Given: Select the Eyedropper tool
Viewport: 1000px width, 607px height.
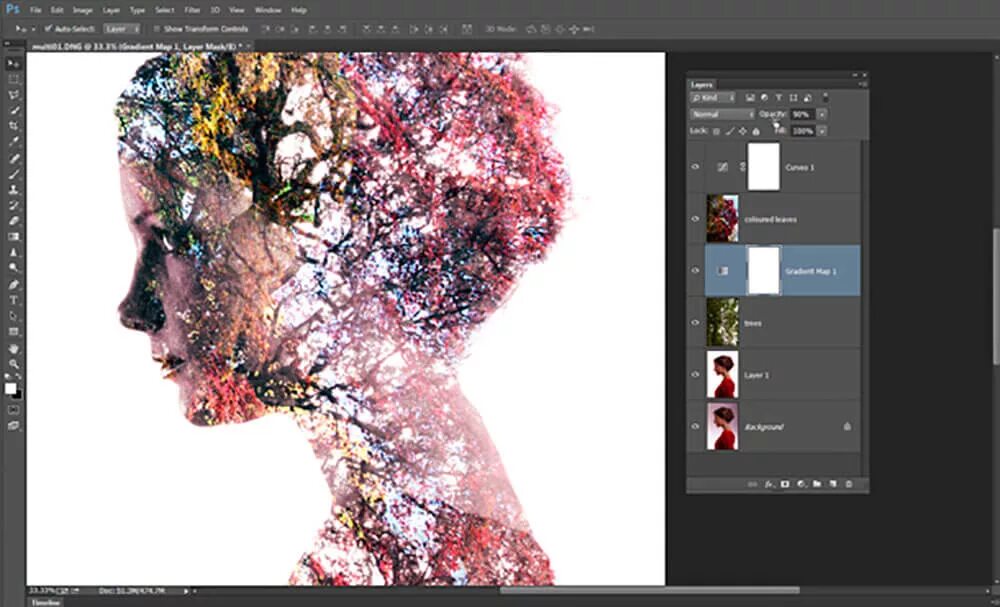Looking at the screenshot, I should click(13, 142).
